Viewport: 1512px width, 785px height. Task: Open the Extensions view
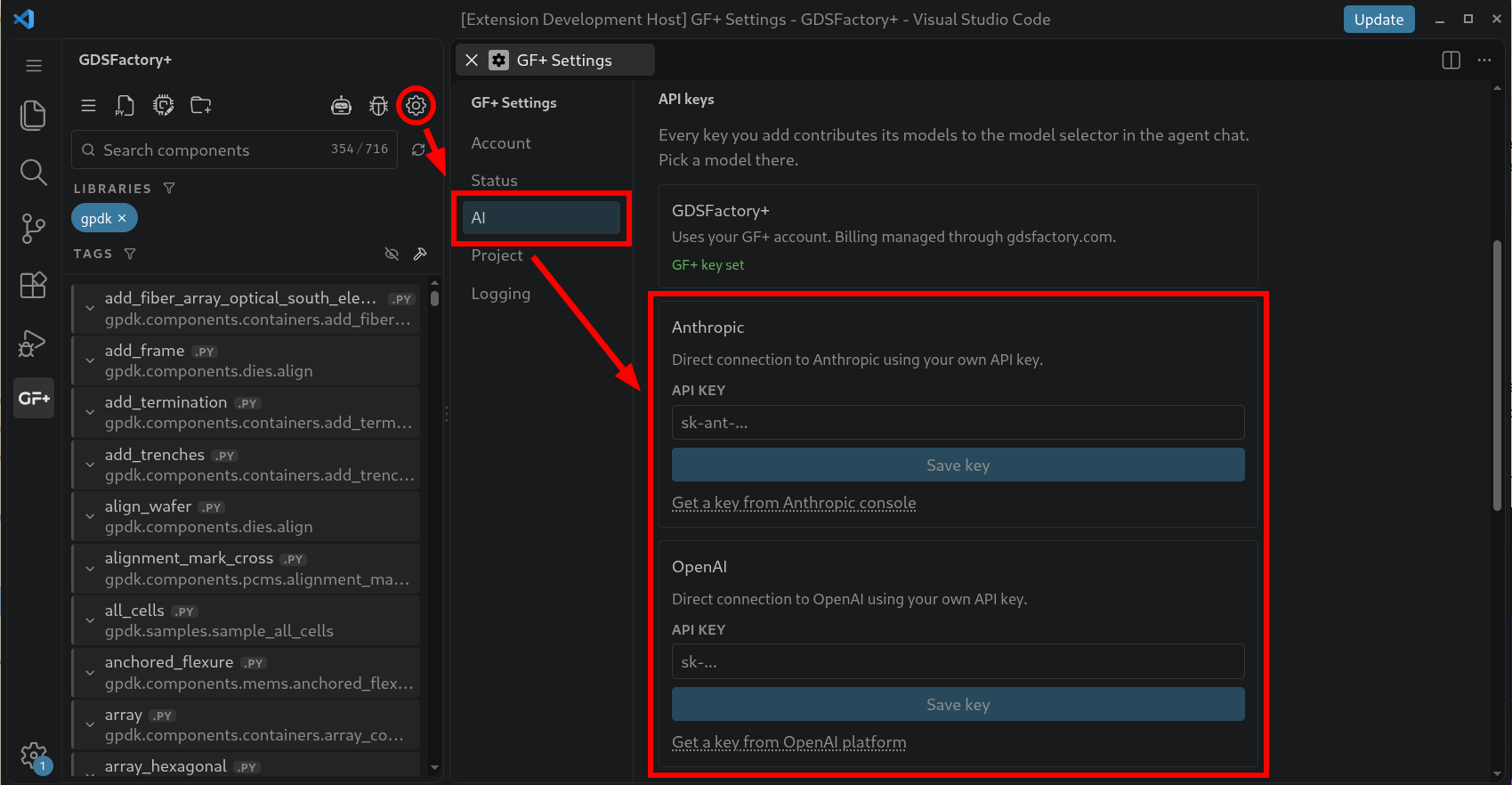[33, 286]
